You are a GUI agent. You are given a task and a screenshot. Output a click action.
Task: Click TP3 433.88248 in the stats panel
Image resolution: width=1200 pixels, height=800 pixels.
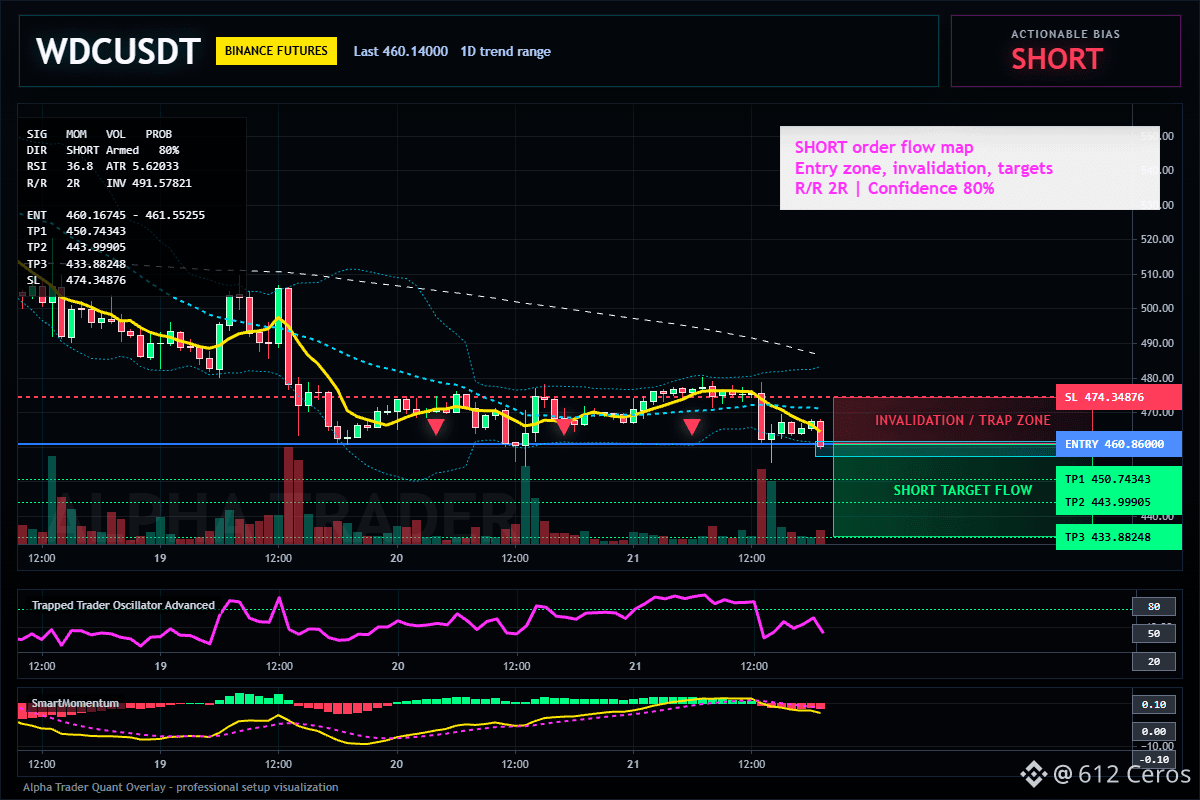coord(76,263)
